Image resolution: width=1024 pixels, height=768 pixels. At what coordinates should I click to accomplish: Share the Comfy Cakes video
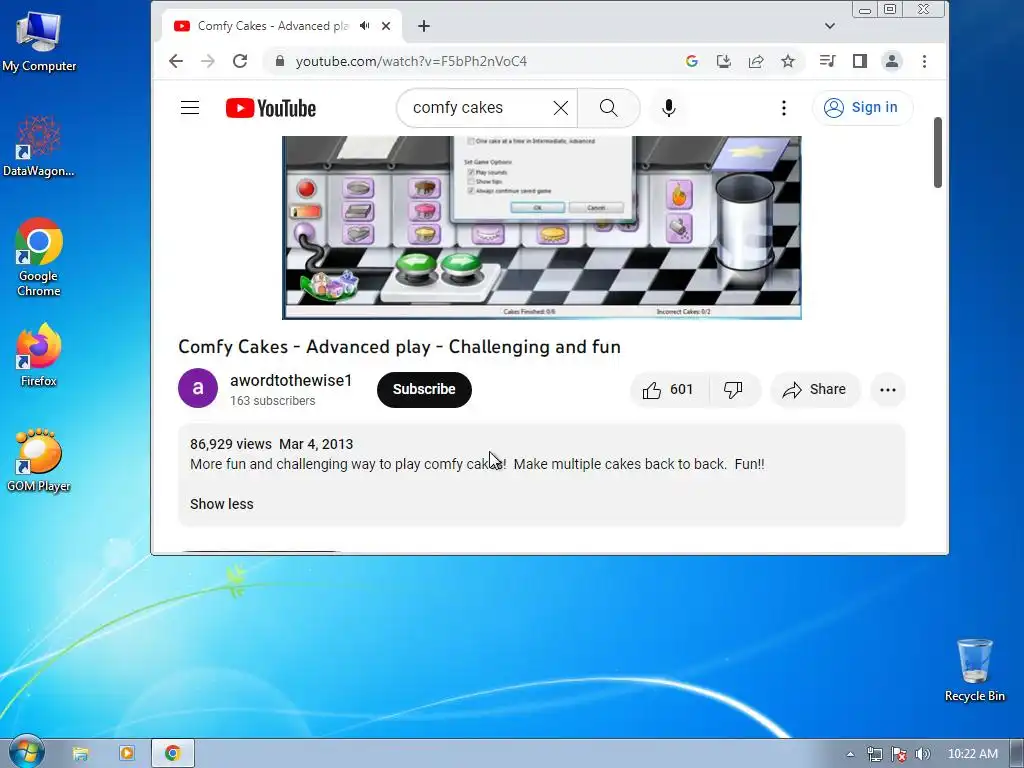815,390
